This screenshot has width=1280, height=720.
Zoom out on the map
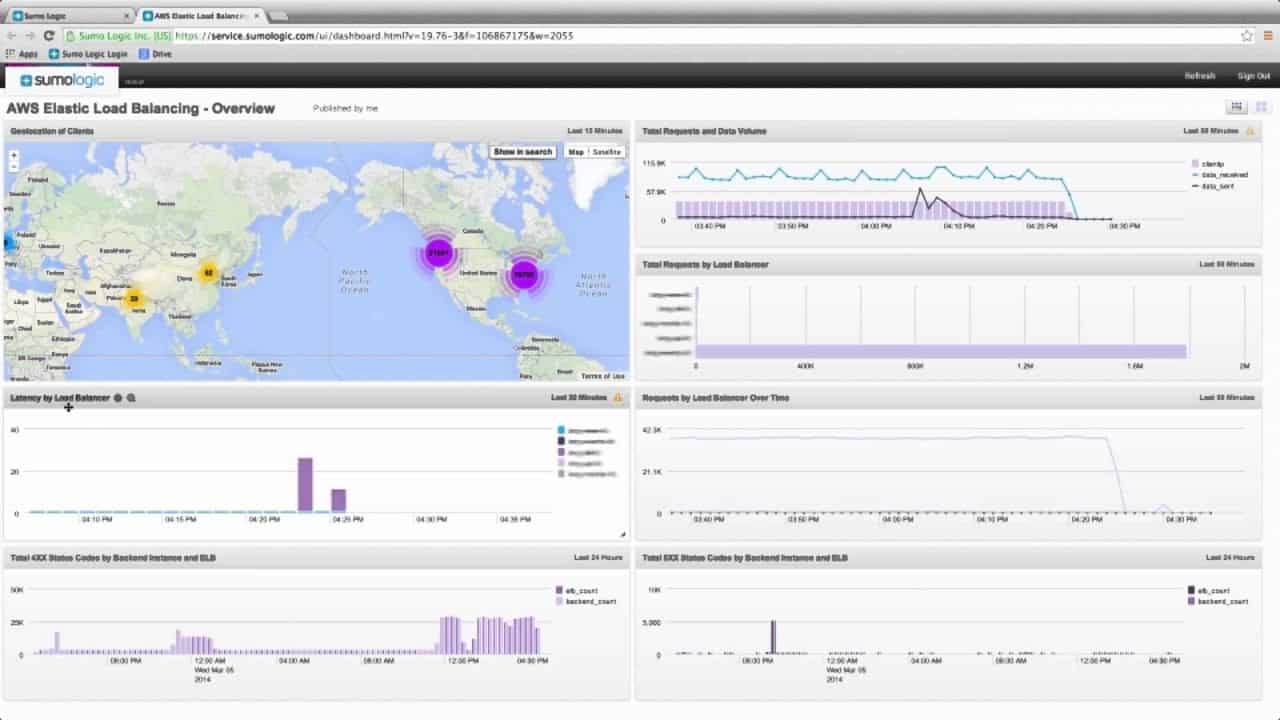(x=13, y=166)
